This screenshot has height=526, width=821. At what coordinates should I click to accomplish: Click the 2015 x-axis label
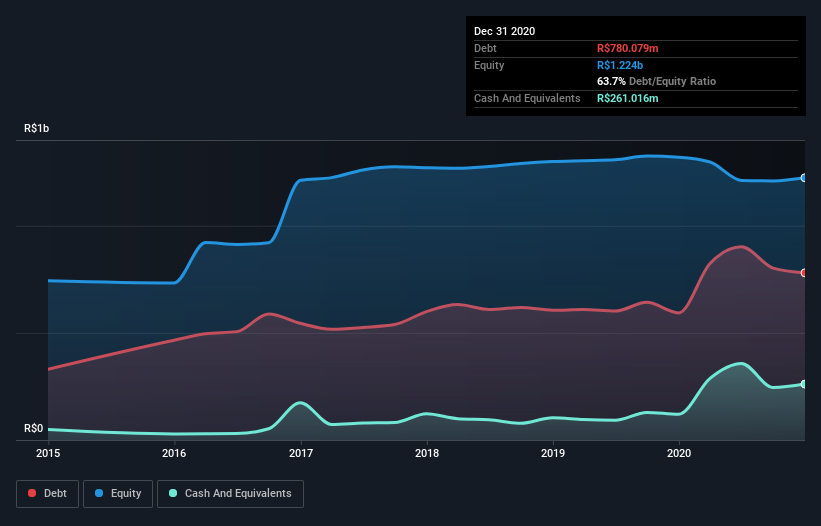48,453
